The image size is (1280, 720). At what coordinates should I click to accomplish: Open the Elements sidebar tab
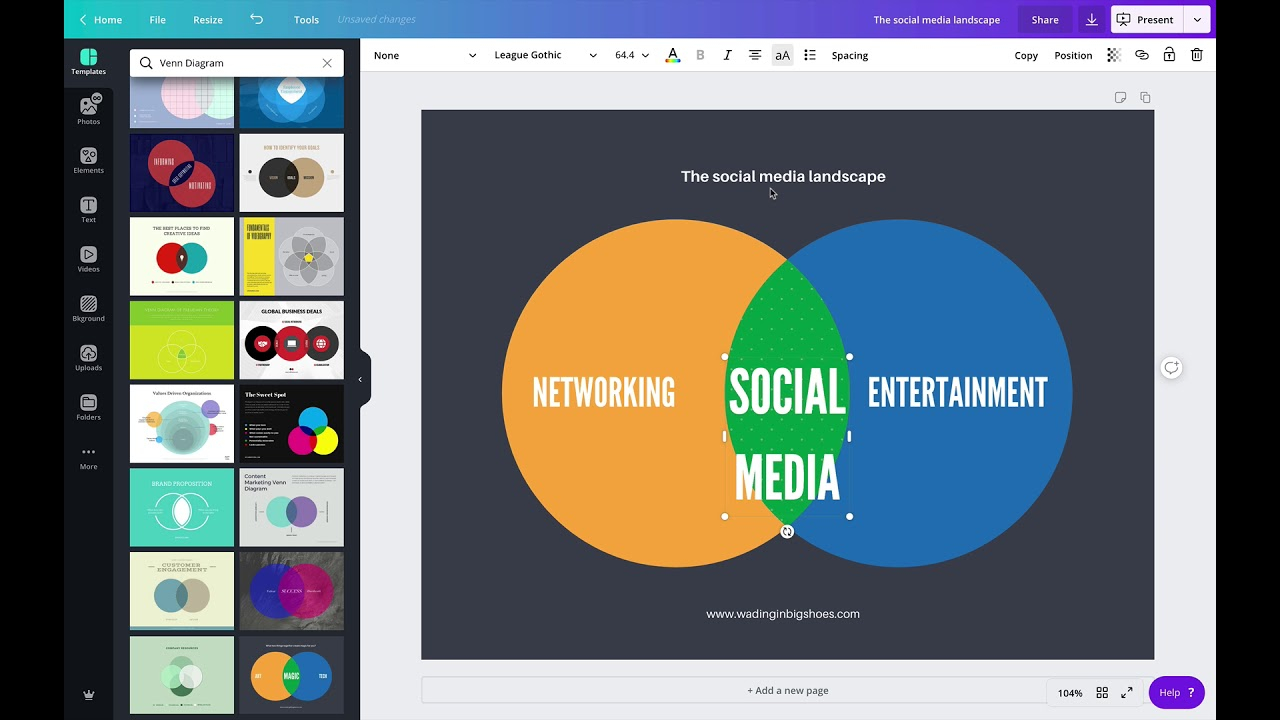(x=88, y=159)
